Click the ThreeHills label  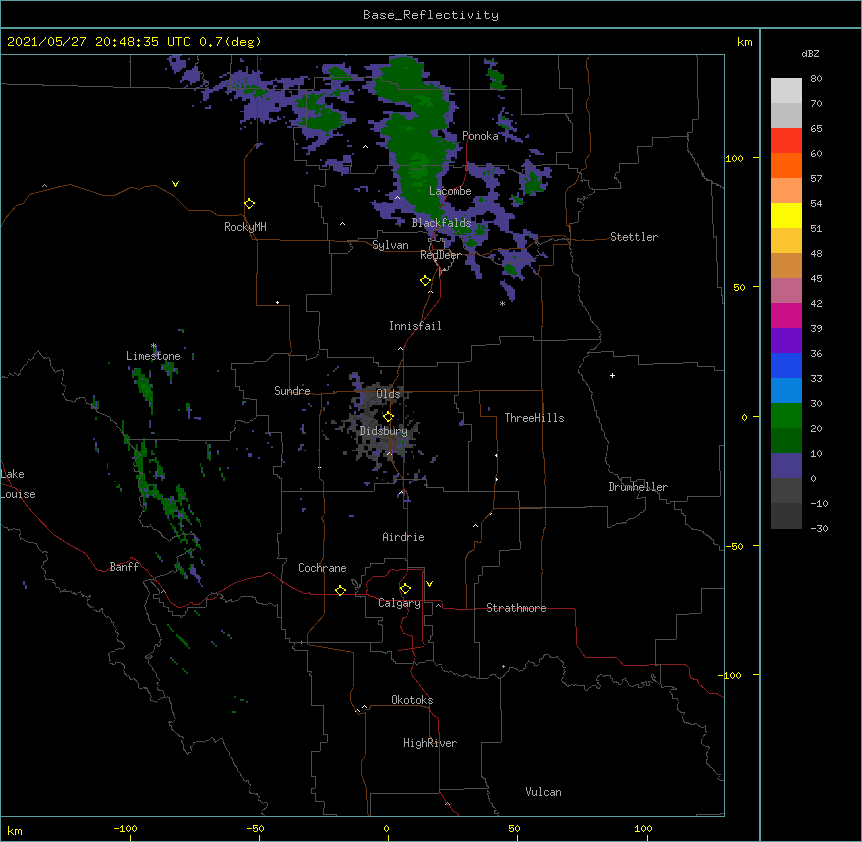[x=534, y=418]
